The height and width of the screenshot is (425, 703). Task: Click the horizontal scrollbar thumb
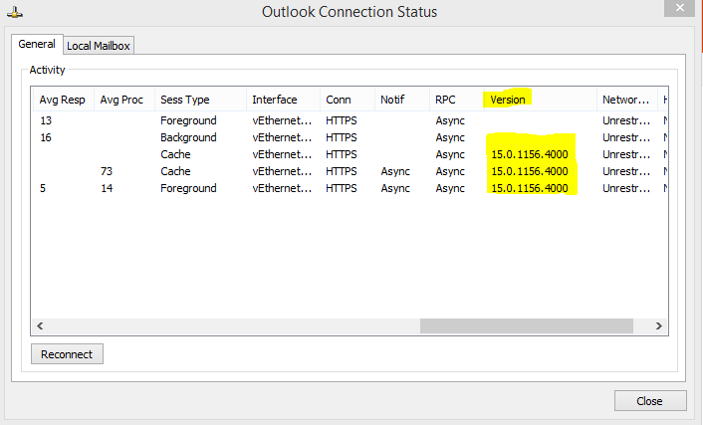[526, 326]
